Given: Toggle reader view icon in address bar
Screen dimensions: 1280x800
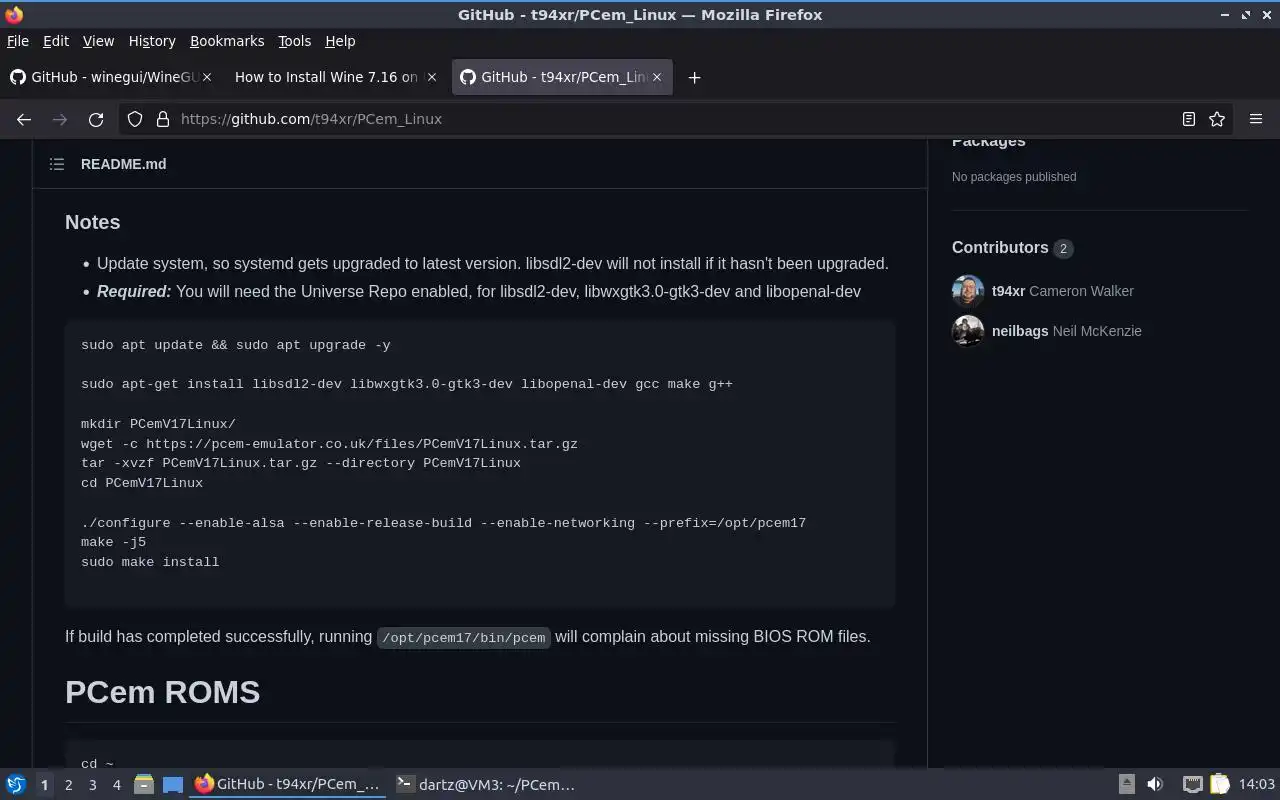Looking at the screenshot, I should pos(1188,119).
